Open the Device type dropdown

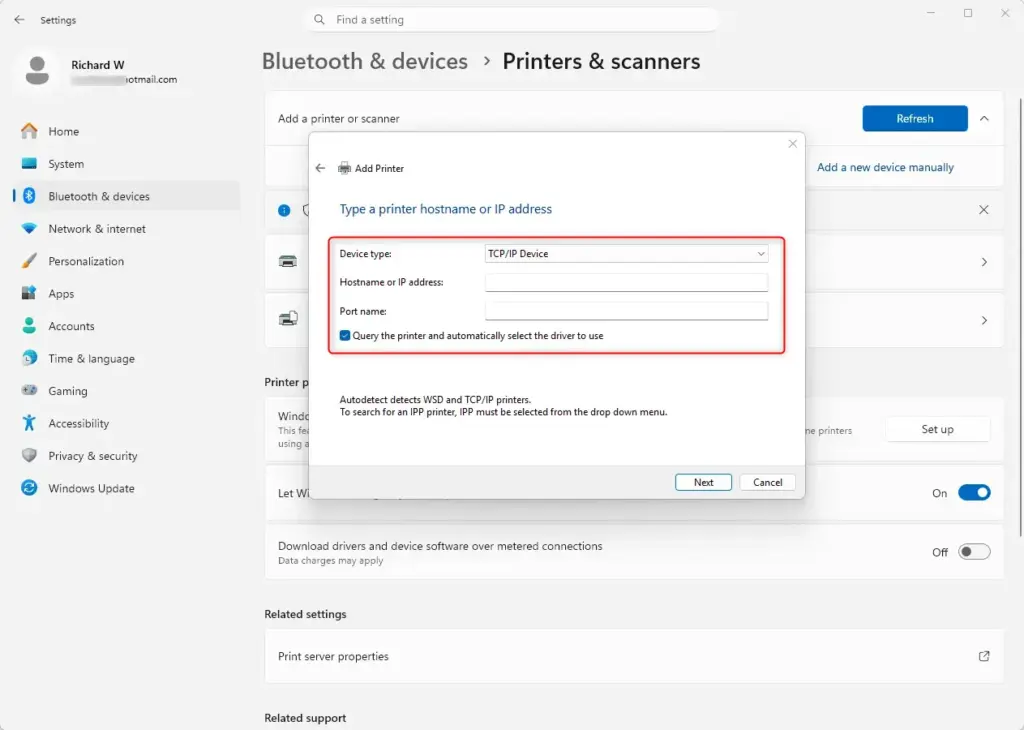pos(626,253)
